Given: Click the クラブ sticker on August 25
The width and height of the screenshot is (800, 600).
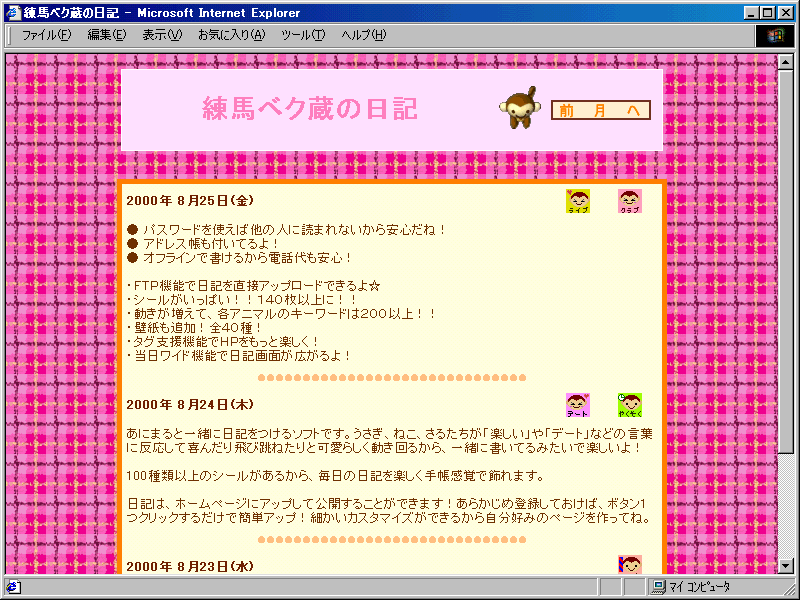Looking at the screenshot, I should tap(630, 201).
